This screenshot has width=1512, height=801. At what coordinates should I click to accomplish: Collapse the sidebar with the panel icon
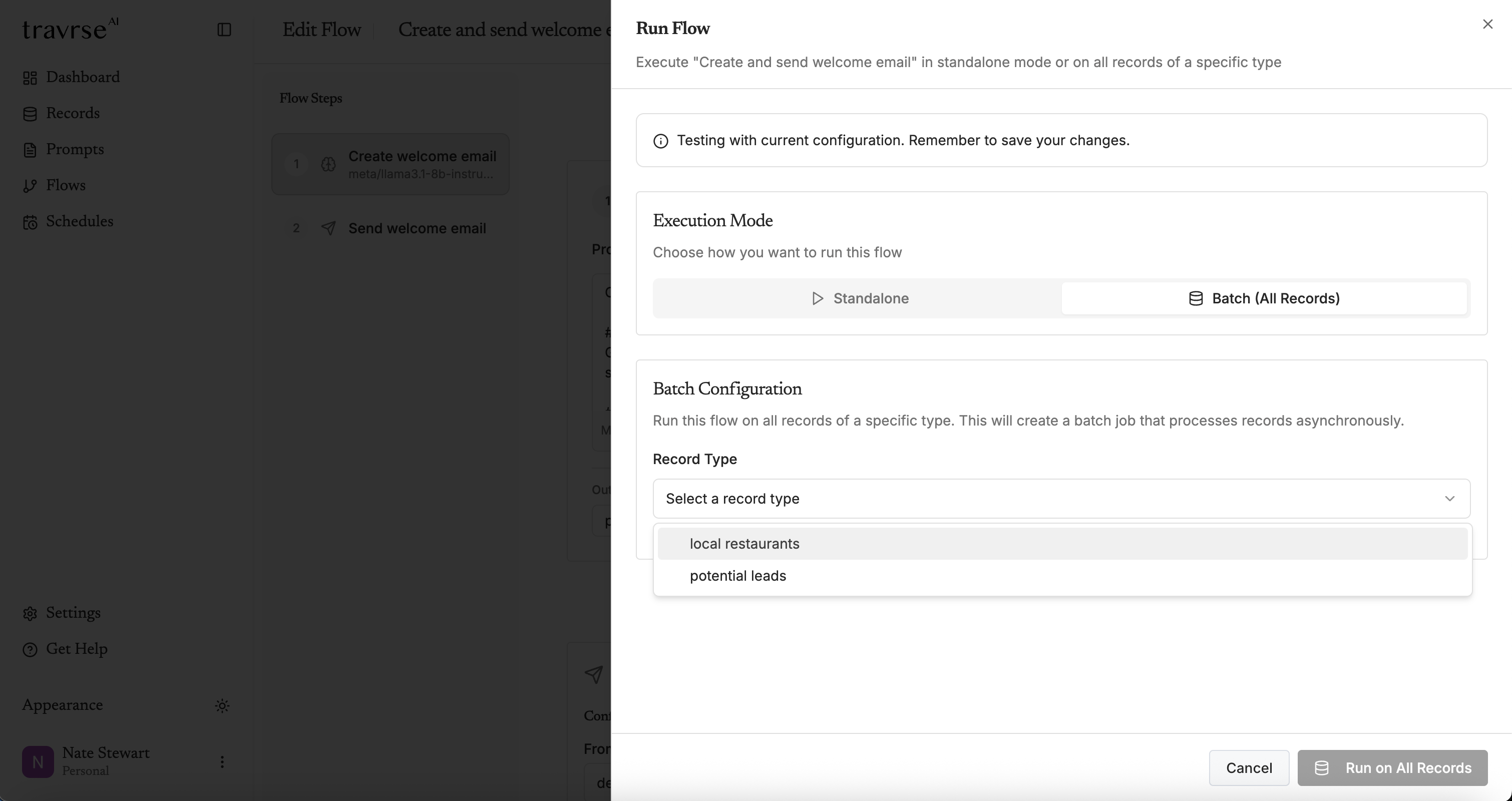click(x=224, y=30)
